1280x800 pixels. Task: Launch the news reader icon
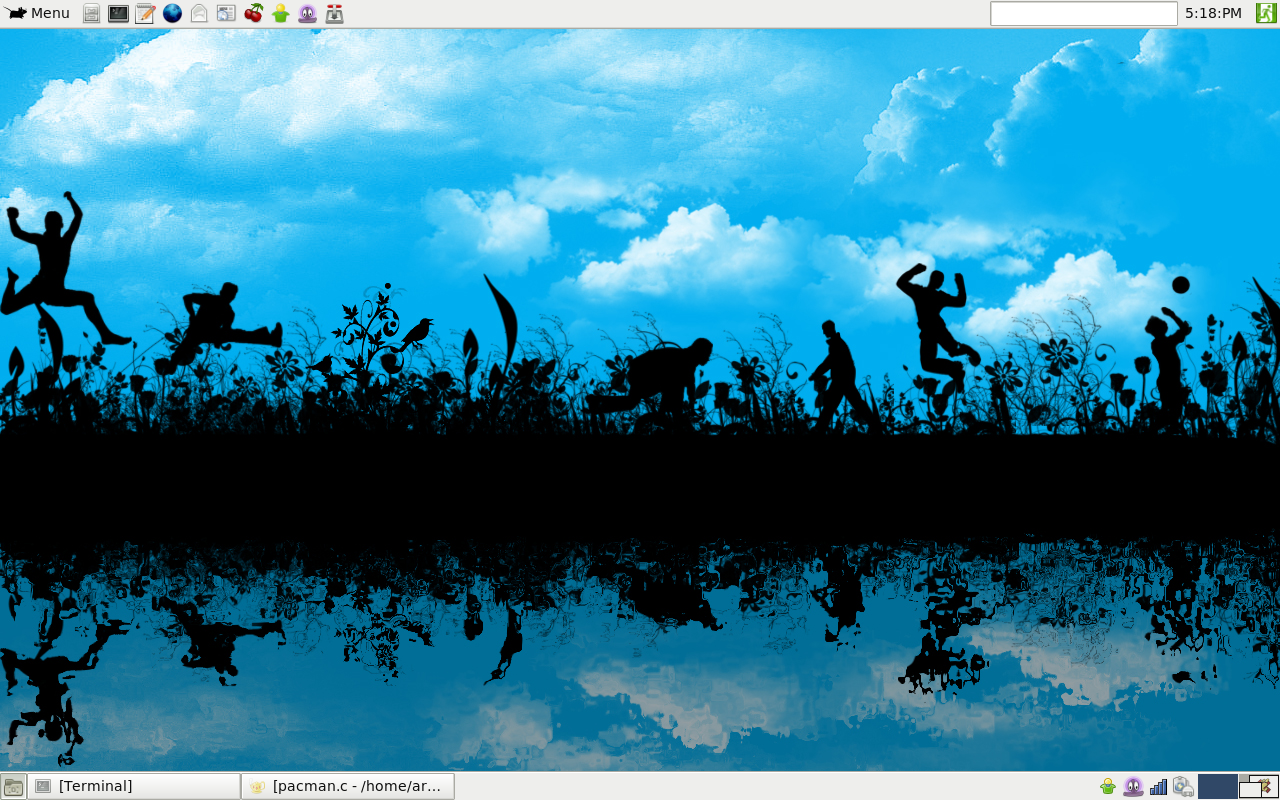click(x=226, y=13)
